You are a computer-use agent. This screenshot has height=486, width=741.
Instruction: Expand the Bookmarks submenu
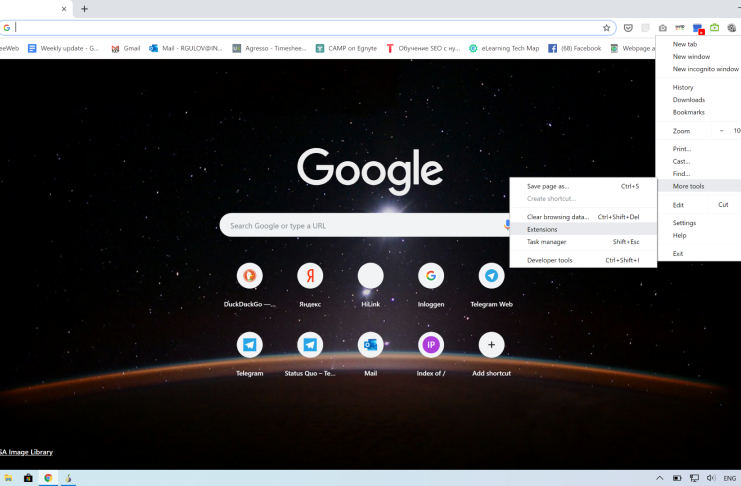coord(698,112)
